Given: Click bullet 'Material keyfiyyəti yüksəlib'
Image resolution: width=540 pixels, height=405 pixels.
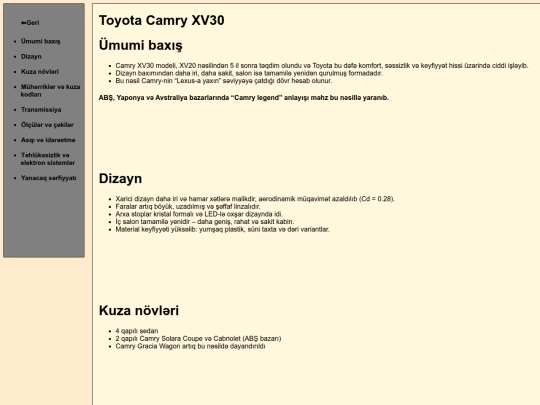Looking at the screenshot, I should [x=222, y=229].
